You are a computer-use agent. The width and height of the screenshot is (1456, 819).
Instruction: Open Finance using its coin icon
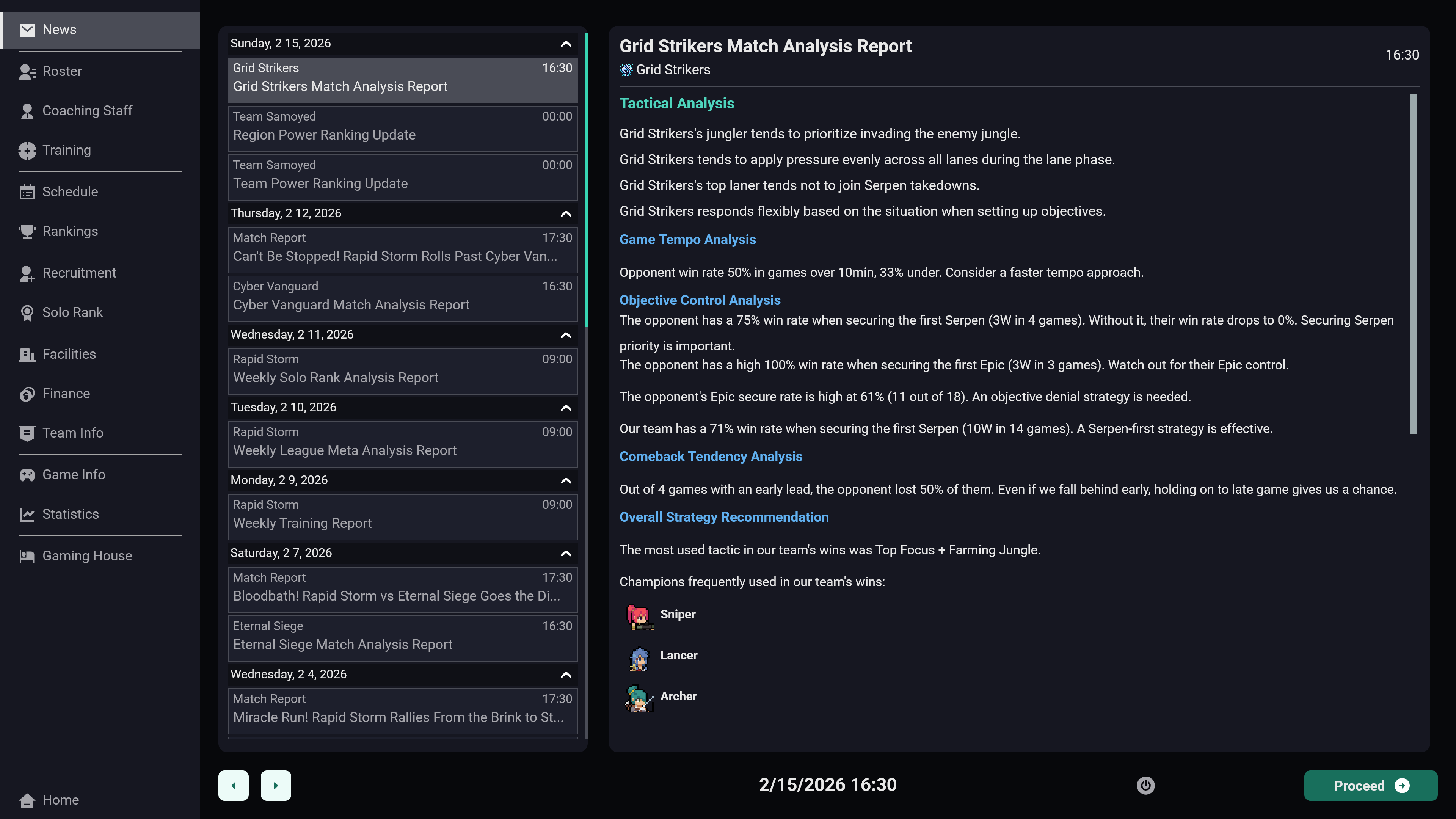(x=27, y=394)
